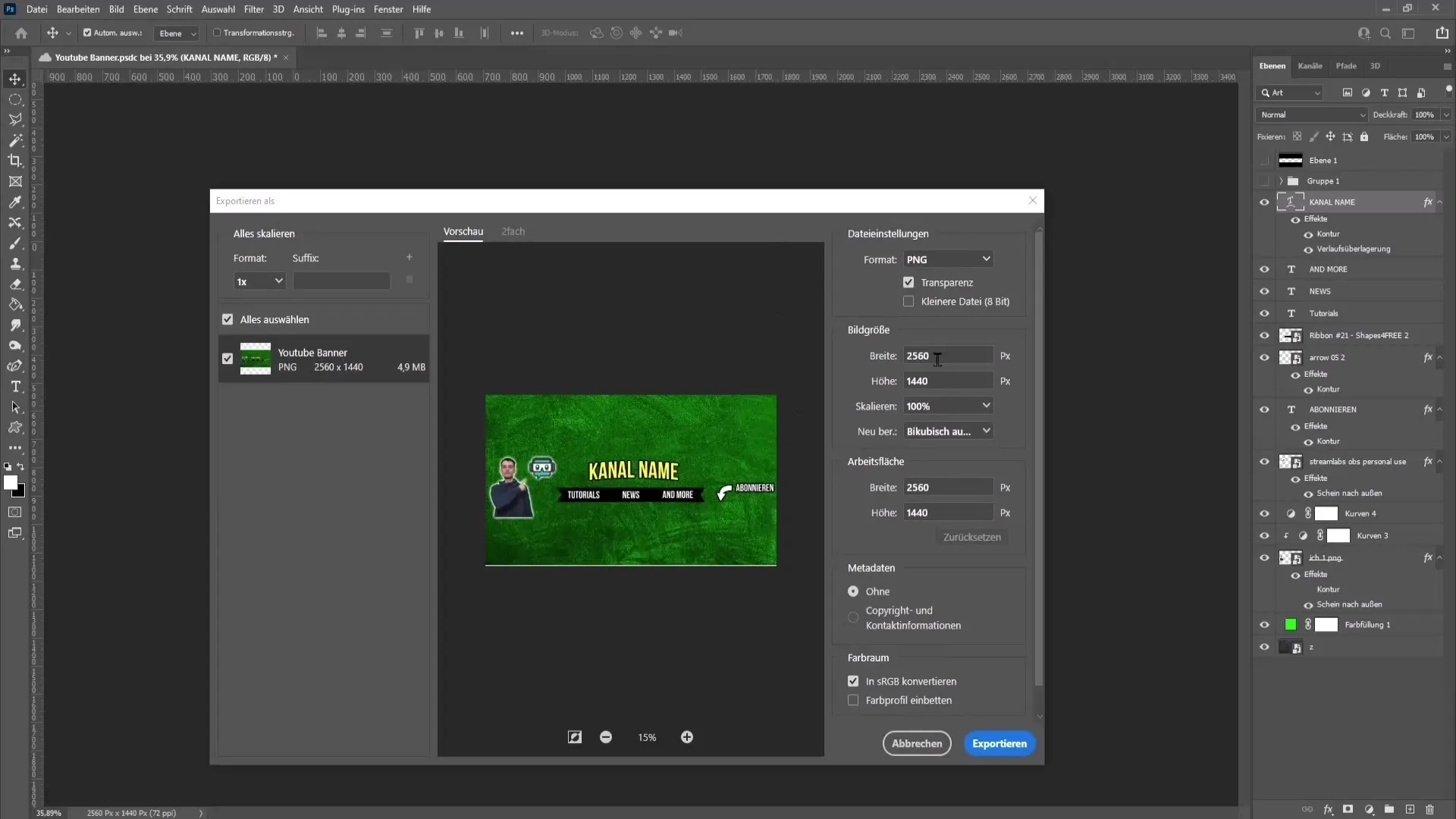Collapse effects of KANAL NAME layer
This screenshot has width=1456, height=819.
(x=1439, y=202)
